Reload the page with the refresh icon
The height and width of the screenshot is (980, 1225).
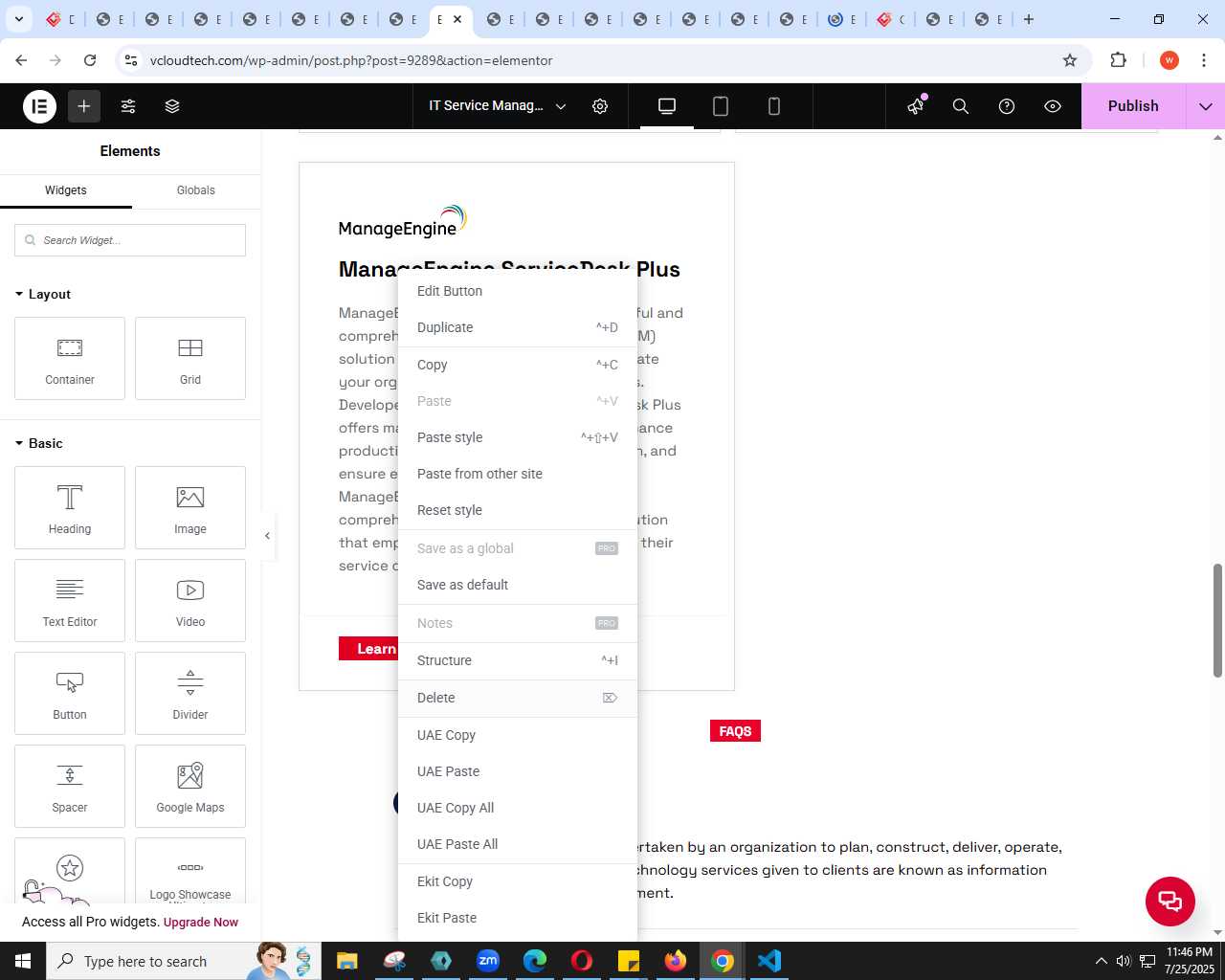pos(90,60)
